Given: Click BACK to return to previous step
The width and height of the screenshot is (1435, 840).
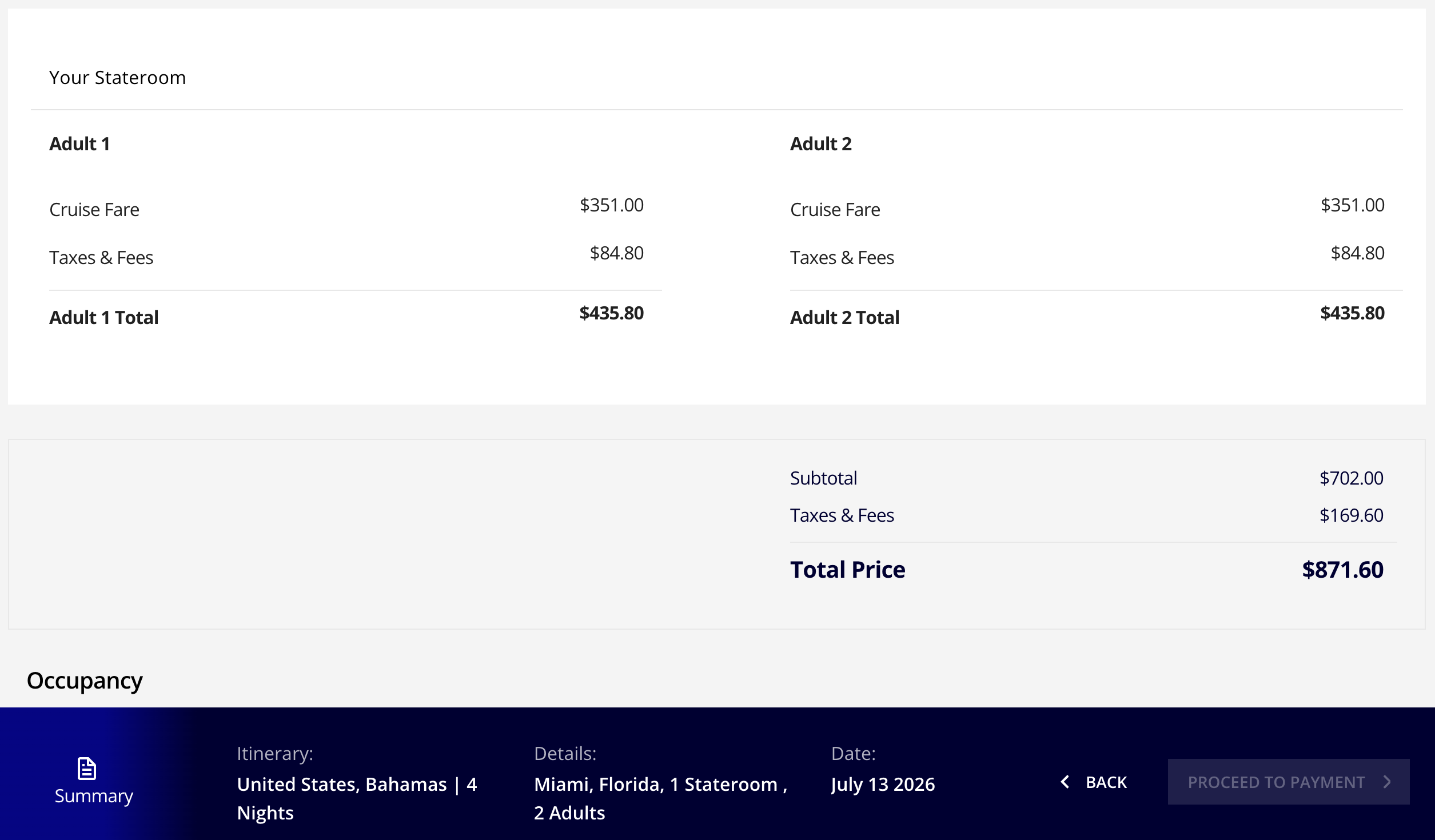Looking at the screenshot, I should pos(1106,782).
